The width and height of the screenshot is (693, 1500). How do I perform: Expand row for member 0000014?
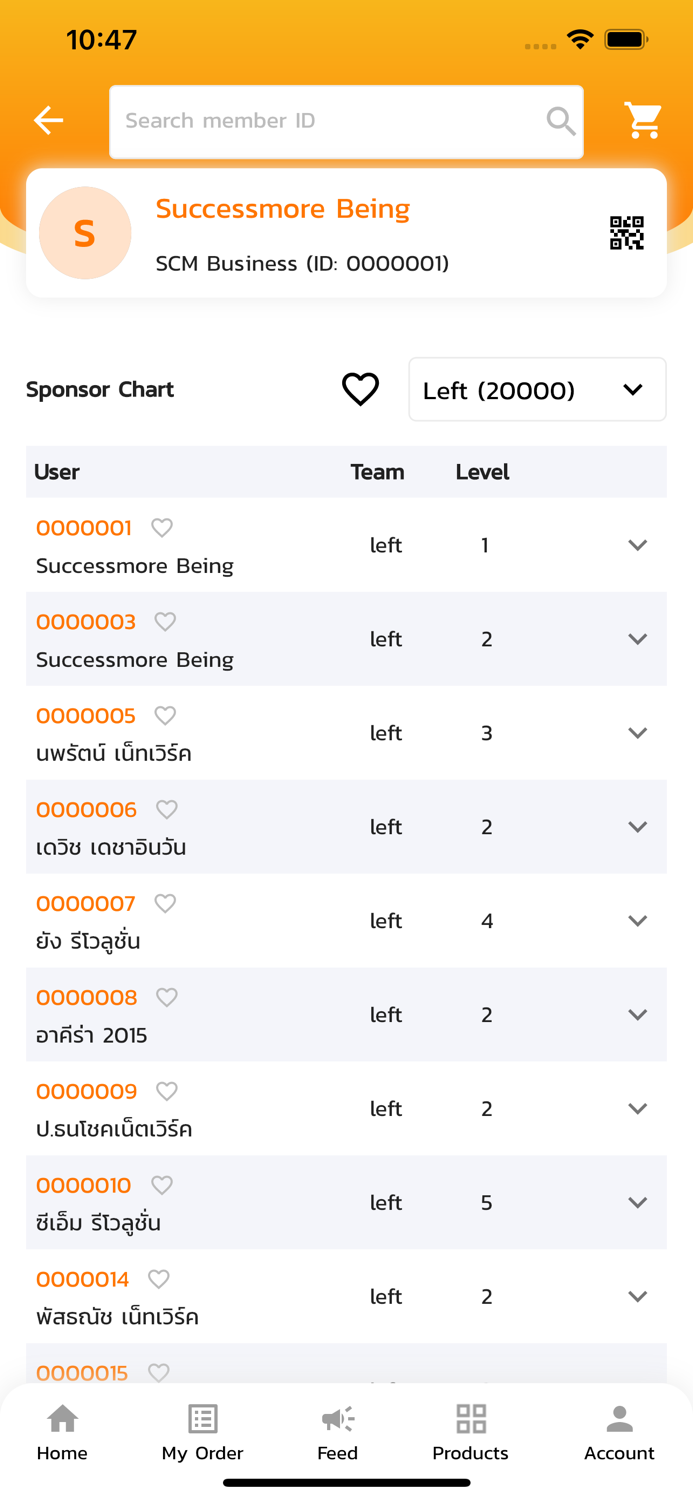click(x=637, y=1297)
